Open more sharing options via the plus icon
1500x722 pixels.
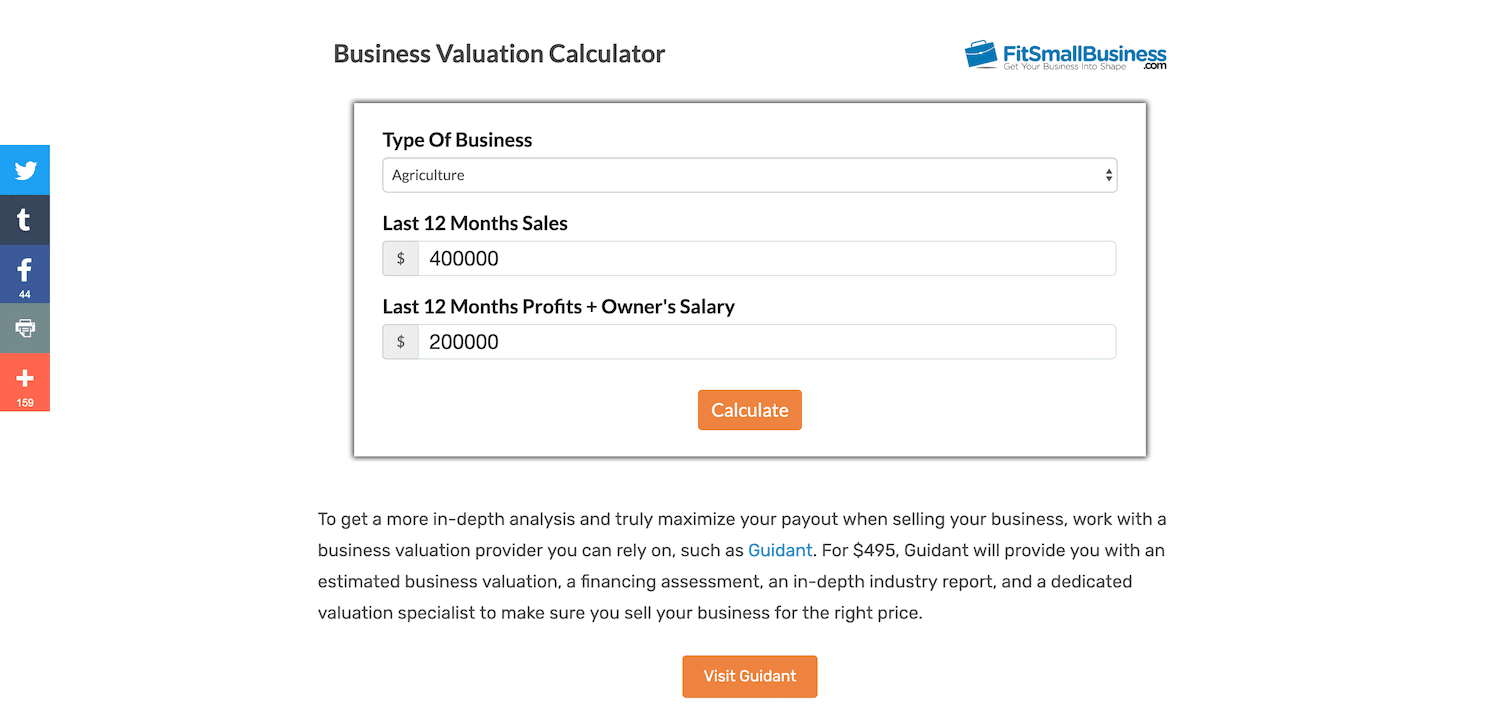[25, 377]
